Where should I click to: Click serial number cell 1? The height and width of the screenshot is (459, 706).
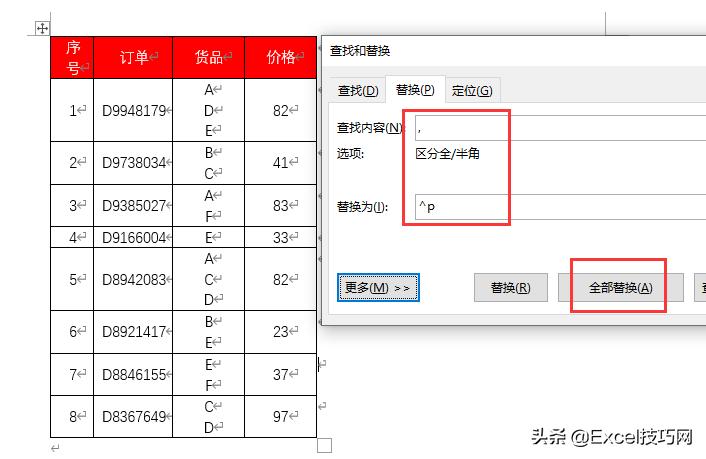coord(72,110)
